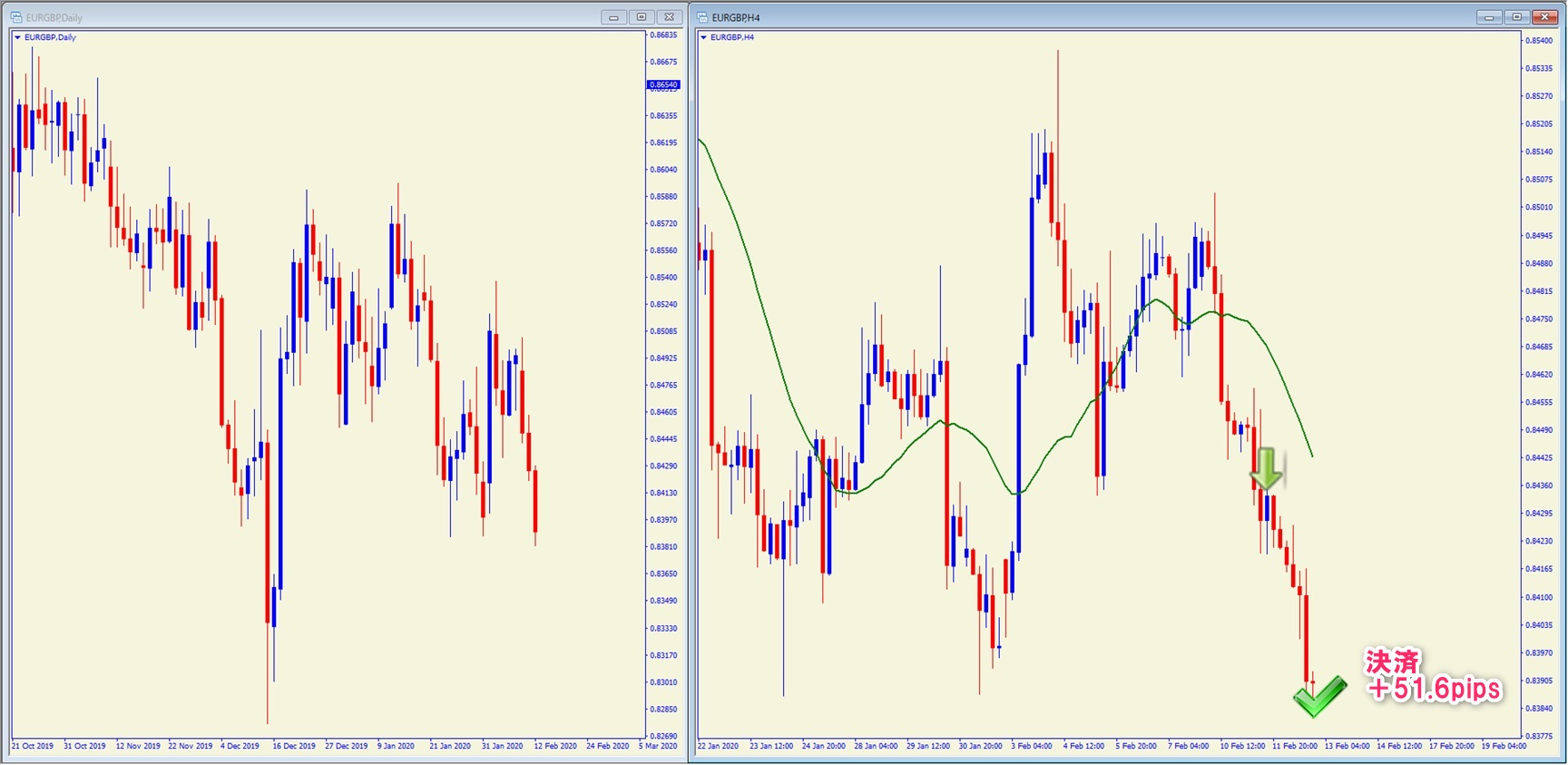The image size is (1568, 765).
Task: Restore the EURGBP,H4 chart window
Action: pyautogui.click(x=1516, y=17)
